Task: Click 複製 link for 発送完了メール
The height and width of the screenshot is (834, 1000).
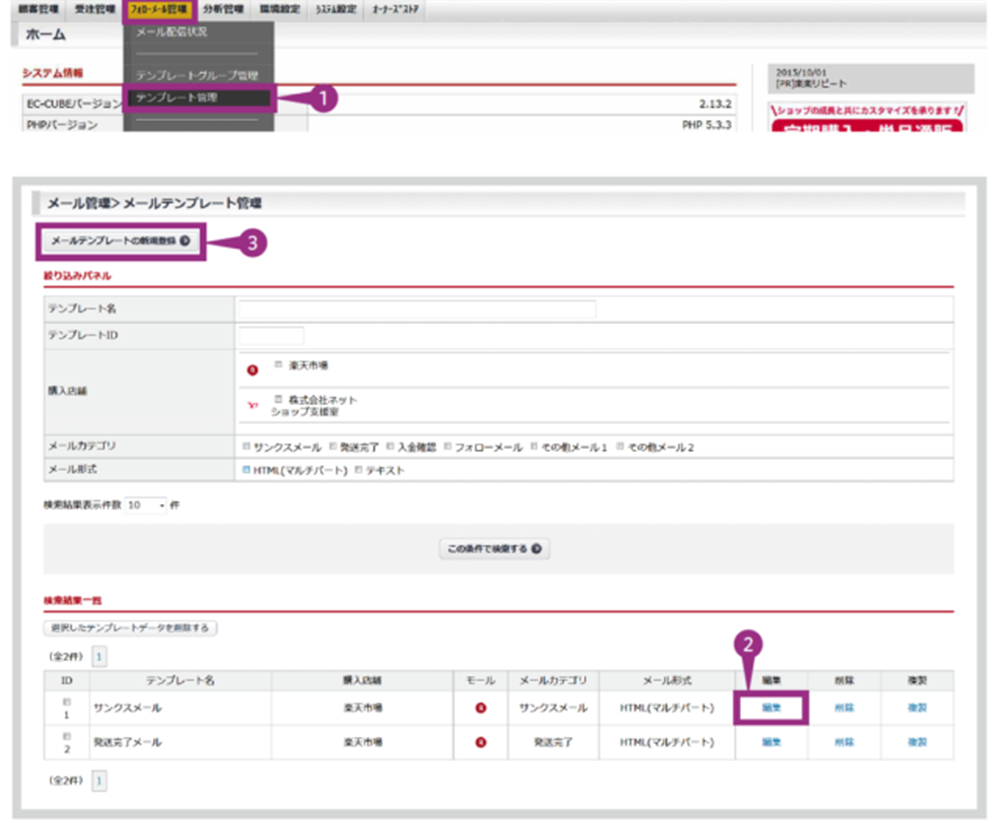Action: click(x=917, y=743)
